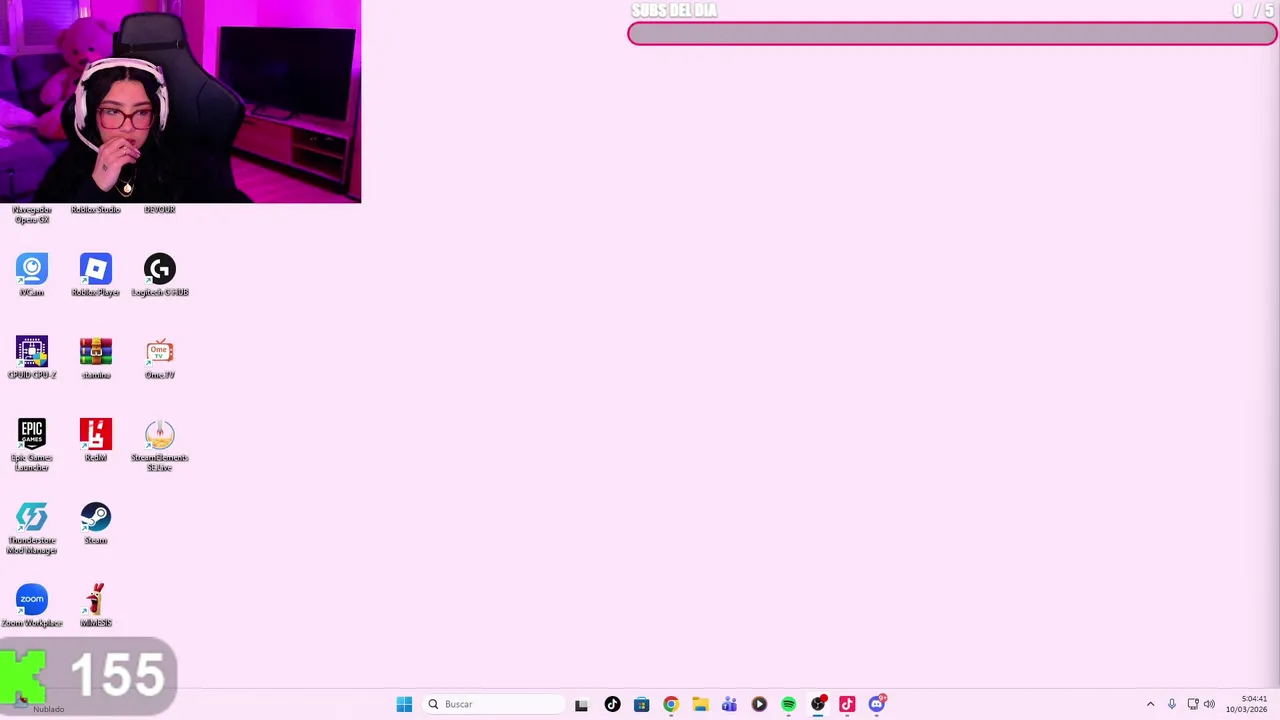The width and height of the screenshot is (1280, 720).
Task: Select the MIMESIS desktop shortcut
Action: pyautogui.click(x=96, y=606)
